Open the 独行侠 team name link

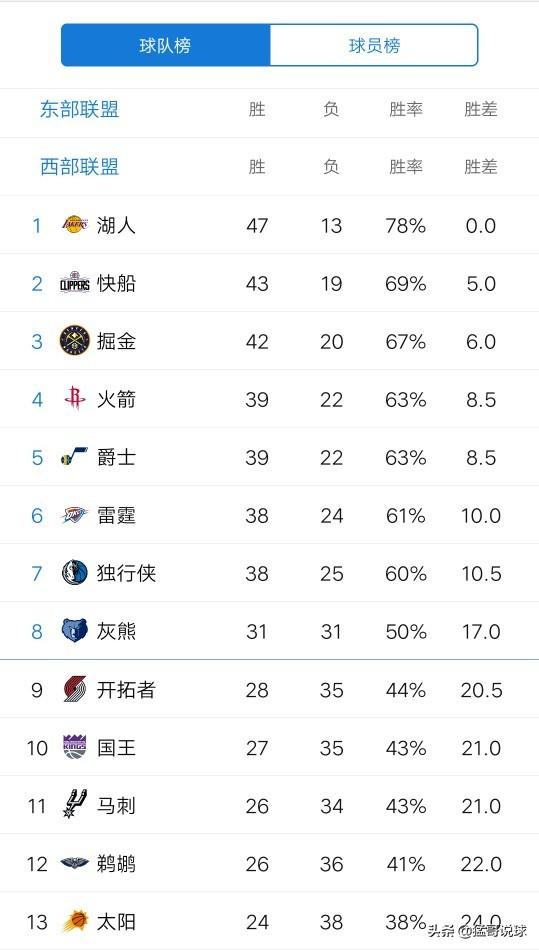pos(127,573)
